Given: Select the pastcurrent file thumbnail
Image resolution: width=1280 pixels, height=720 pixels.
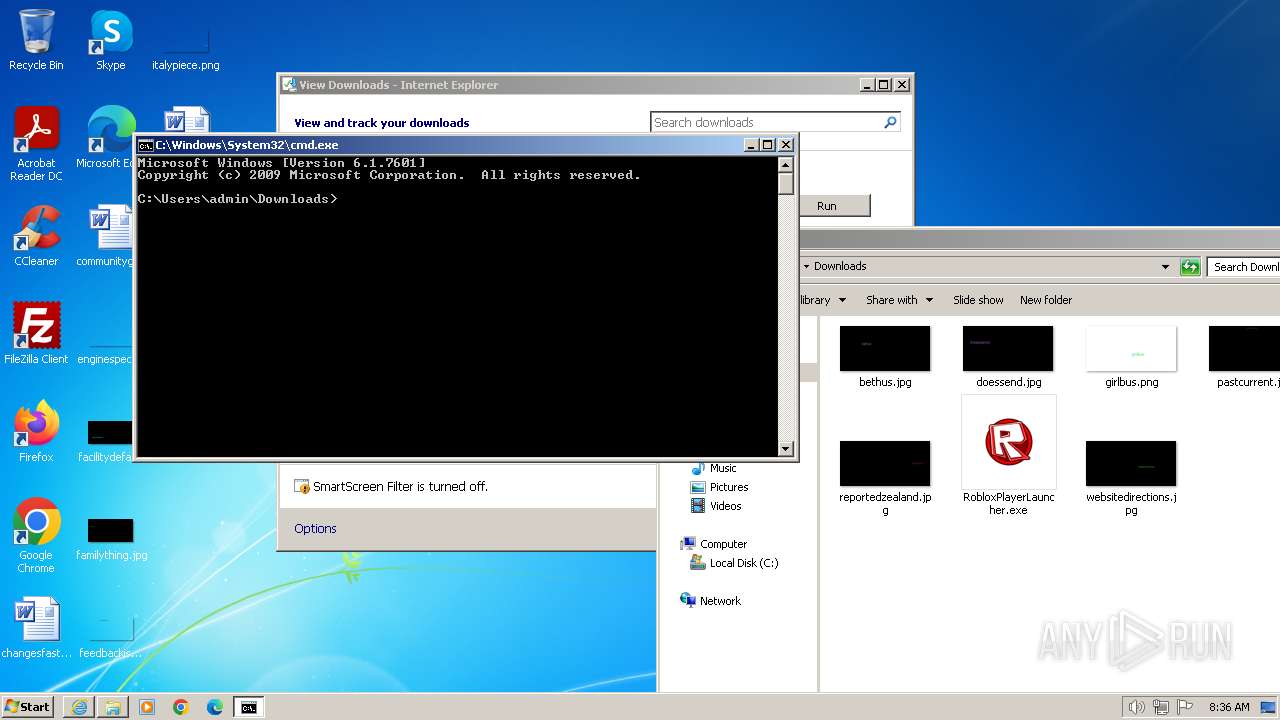Looking at the screenshot, I should click(1244, 357).
